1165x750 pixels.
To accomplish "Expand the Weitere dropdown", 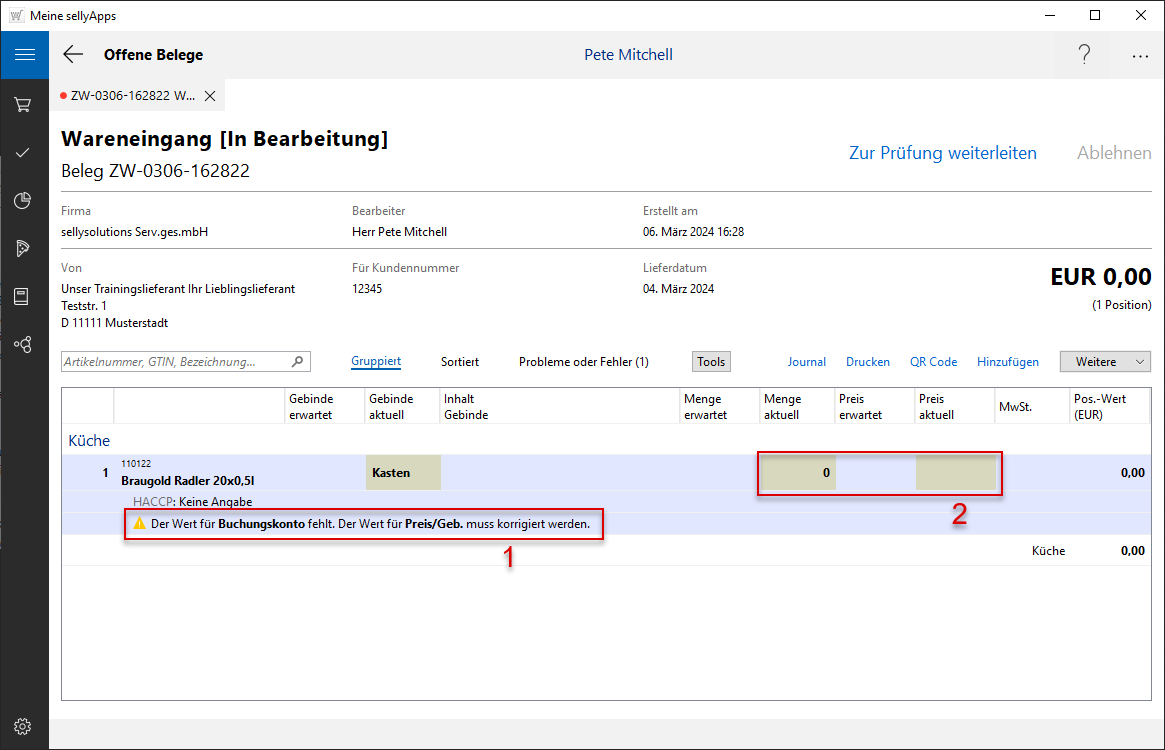I will tap(1105, 362).
